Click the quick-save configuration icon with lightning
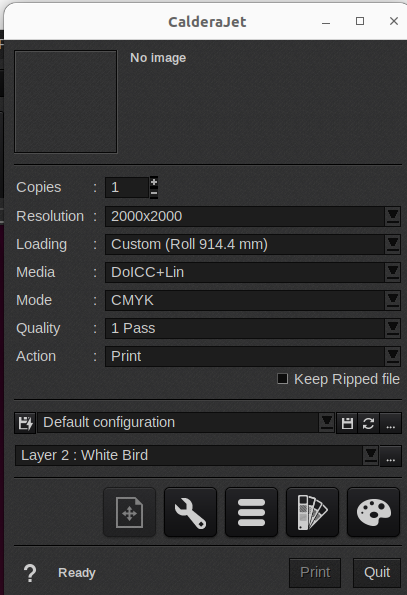 pyautogui.click(x=25, y=423)
